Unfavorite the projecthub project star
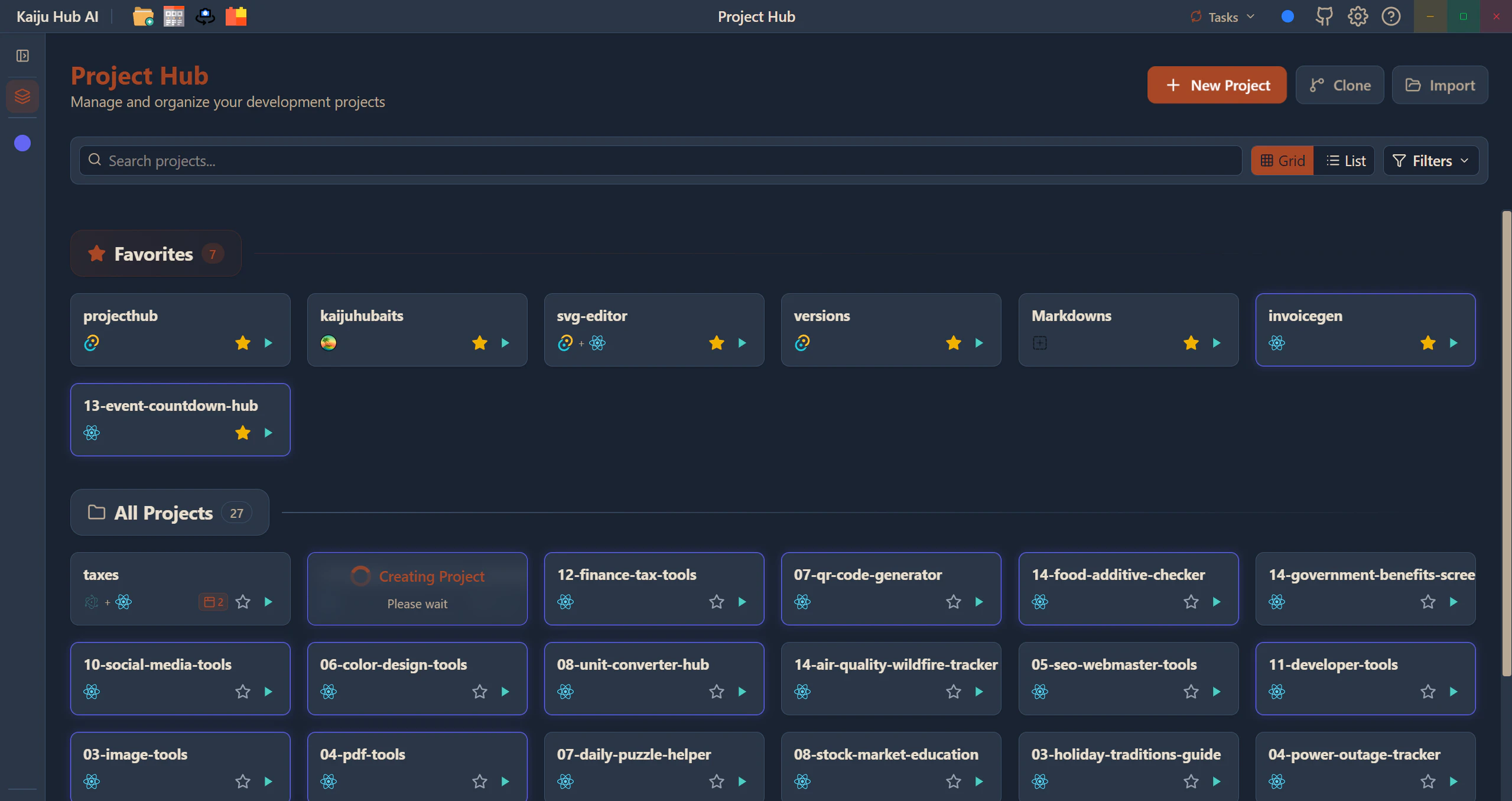This screenshot has width=1512, height=801. [243, 343]
